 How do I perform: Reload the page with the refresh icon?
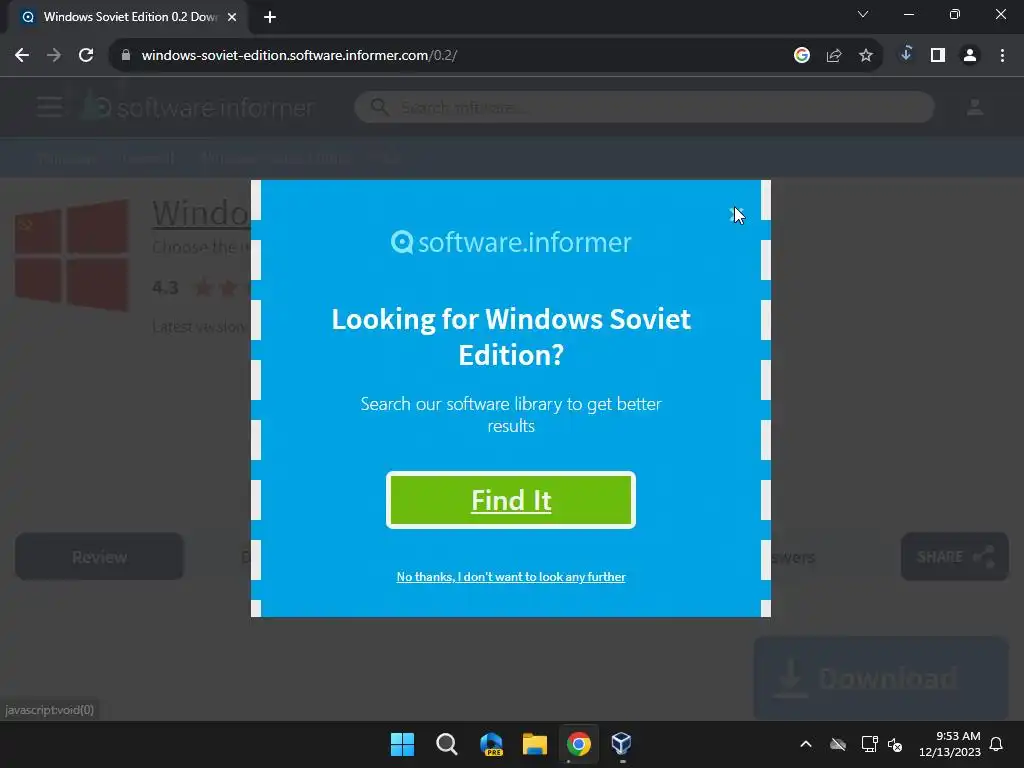[x=86, y=56]
